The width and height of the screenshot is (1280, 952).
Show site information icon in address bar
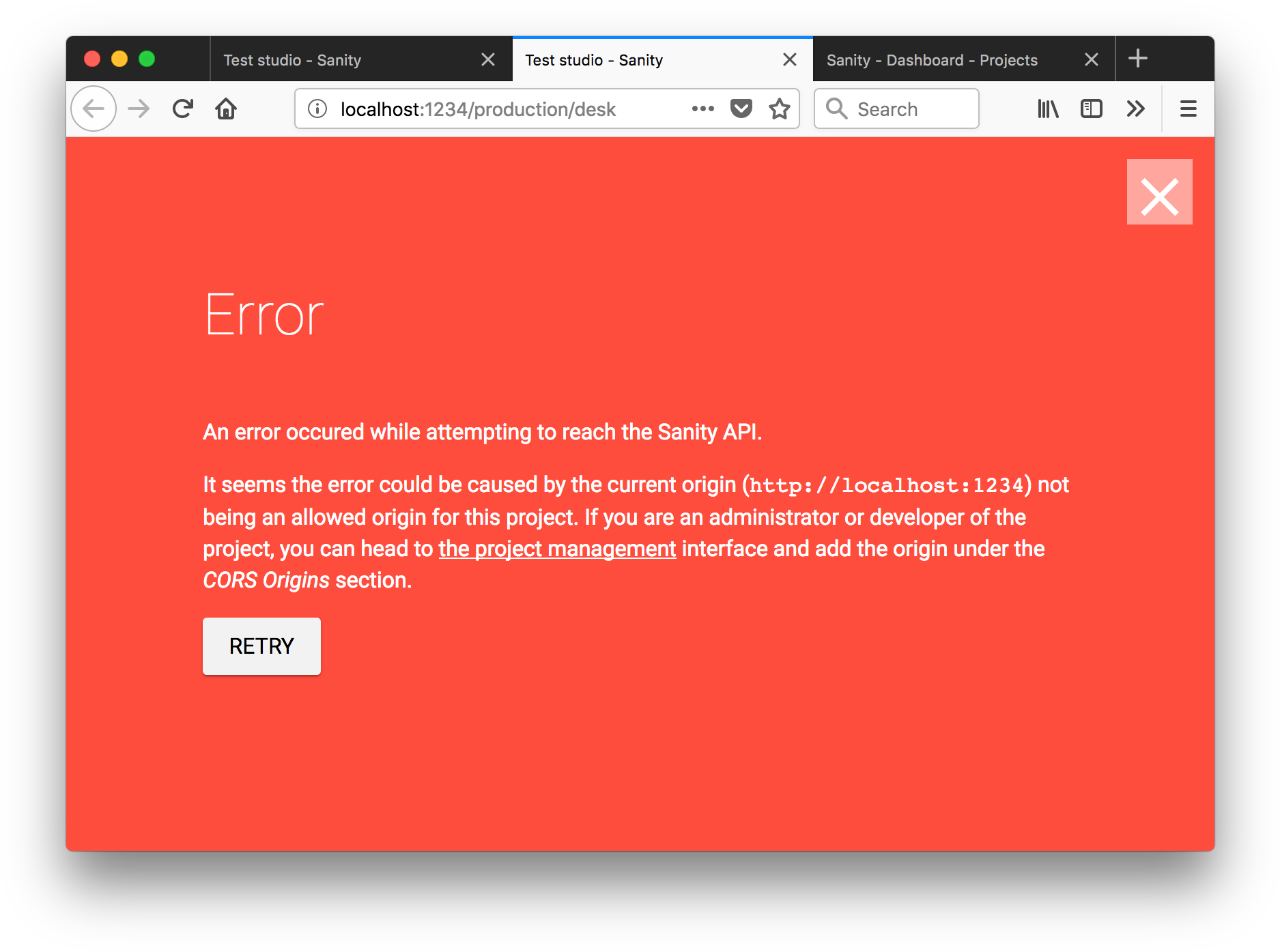pos(317,109)
